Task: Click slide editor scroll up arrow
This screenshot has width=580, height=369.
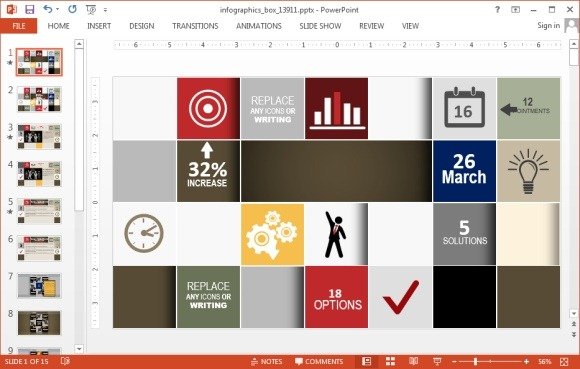Action: tap(574, 44)
